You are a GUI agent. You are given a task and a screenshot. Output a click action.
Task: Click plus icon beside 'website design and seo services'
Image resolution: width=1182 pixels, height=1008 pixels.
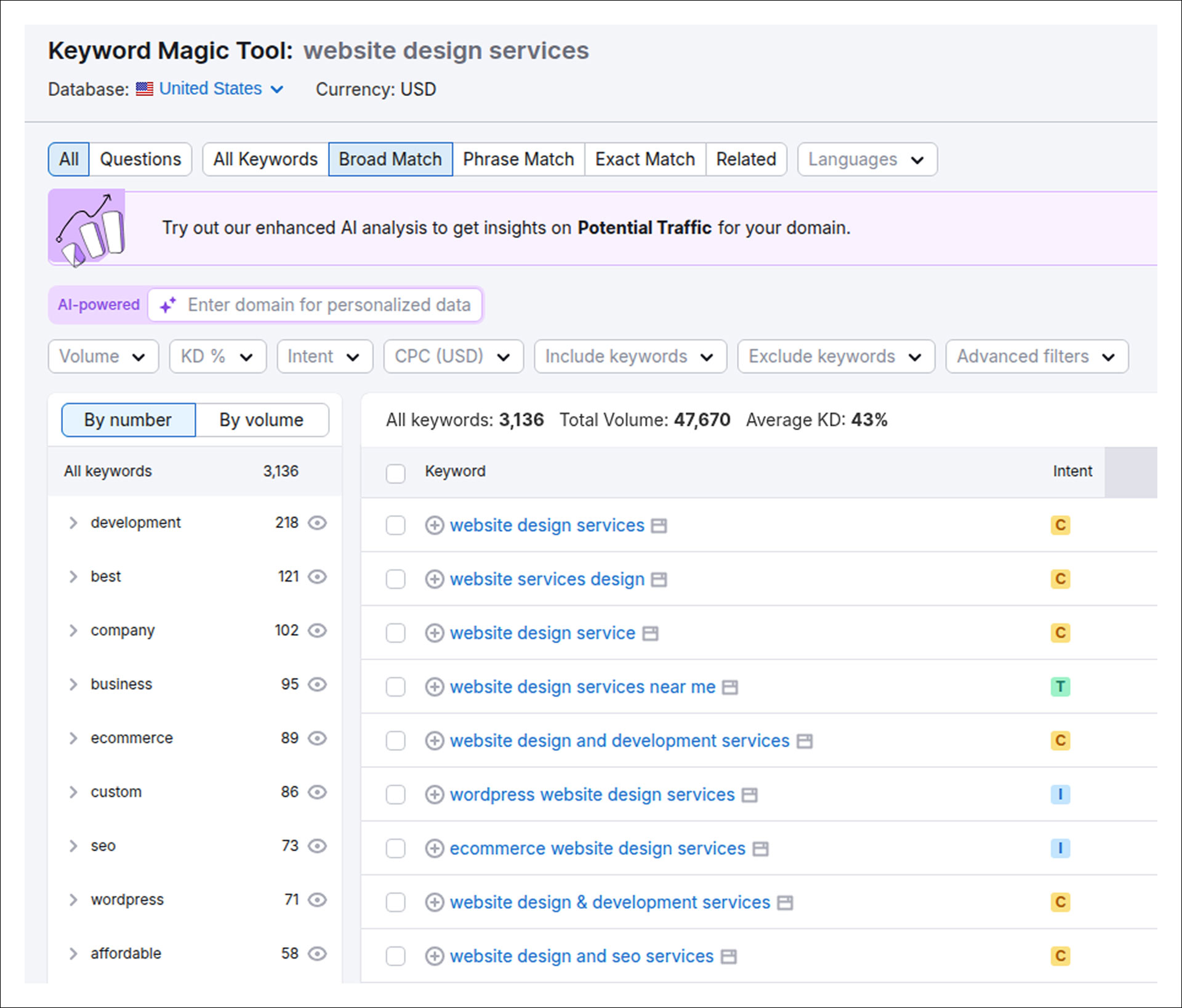click(x=435, y=956)
